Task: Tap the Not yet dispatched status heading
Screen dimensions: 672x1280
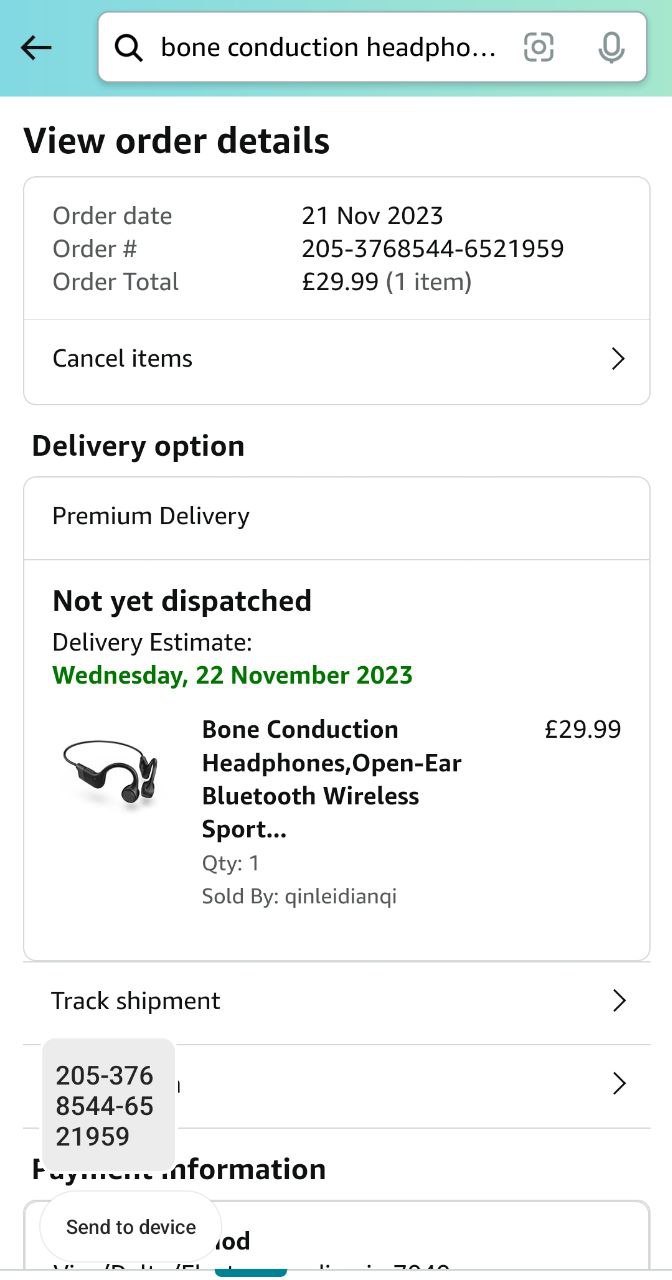Action: 182,601
